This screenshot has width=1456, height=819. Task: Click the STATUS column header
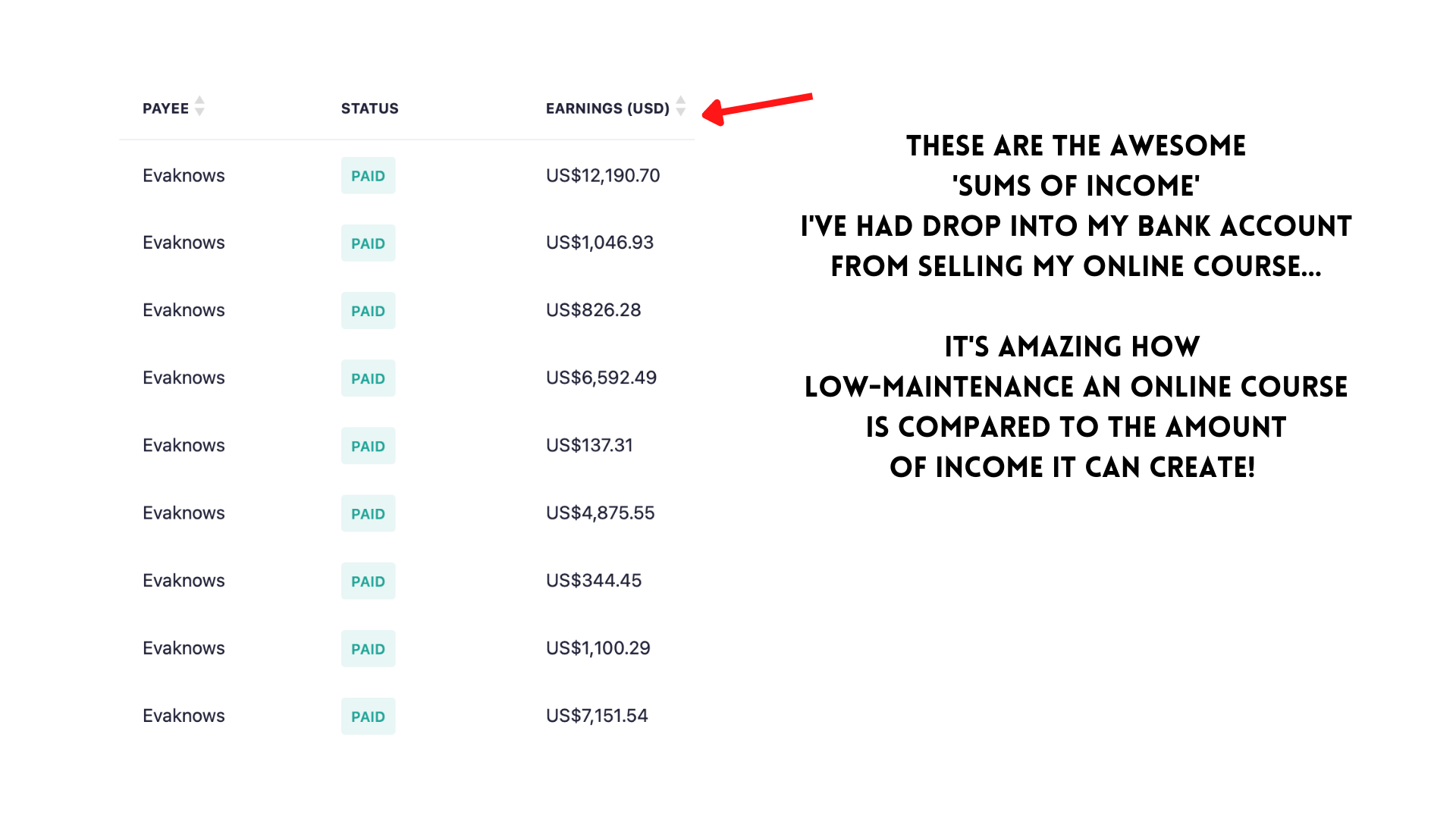click(369, 108)
